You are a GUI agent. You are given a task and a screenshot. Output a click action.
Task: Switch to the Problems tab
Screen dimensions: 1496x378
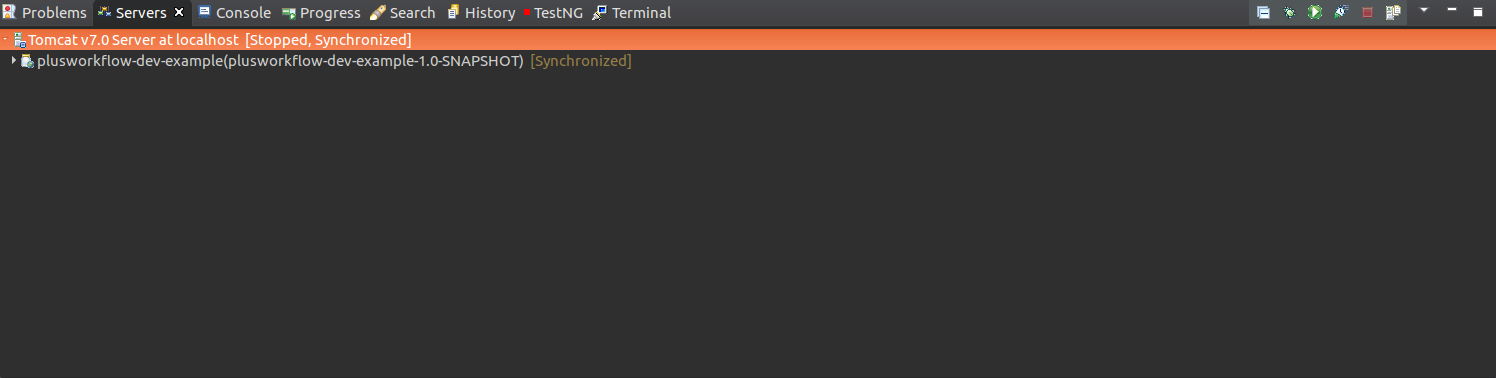pyautogui.click(x=45, y=13)
